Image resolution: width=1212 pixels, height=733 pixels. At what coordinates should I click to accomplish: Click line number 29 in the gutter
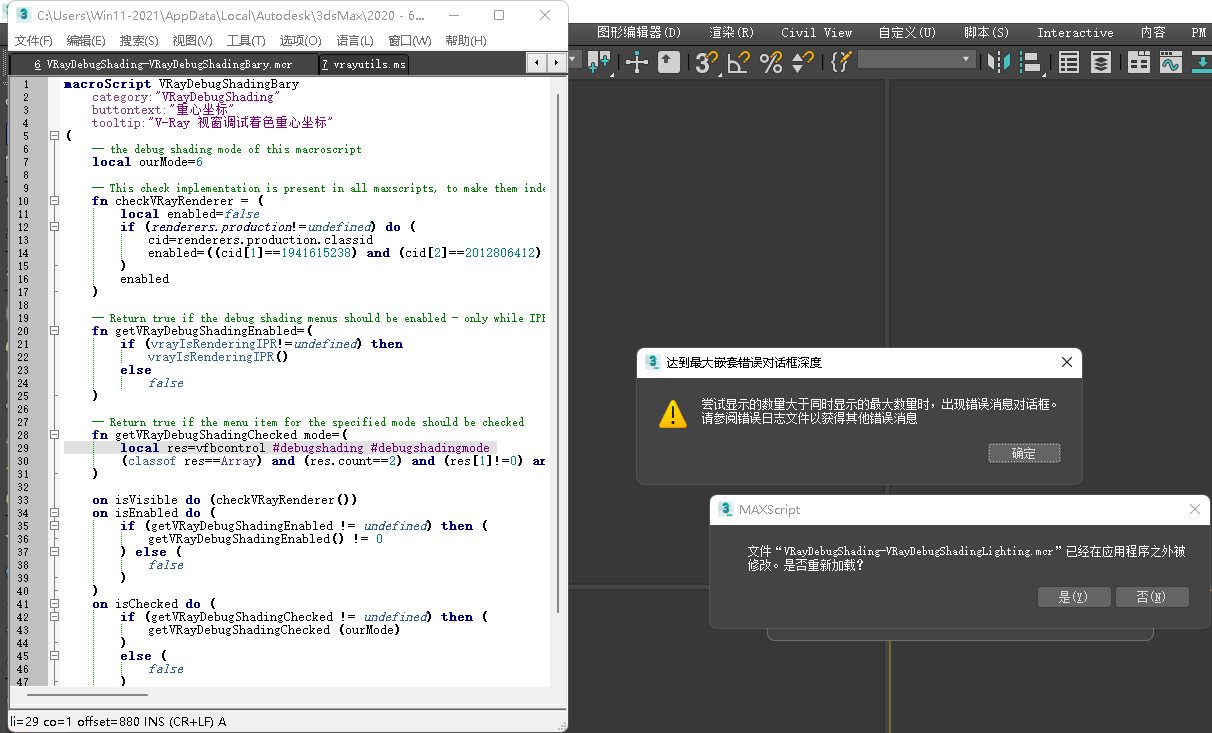coord(23,448)
